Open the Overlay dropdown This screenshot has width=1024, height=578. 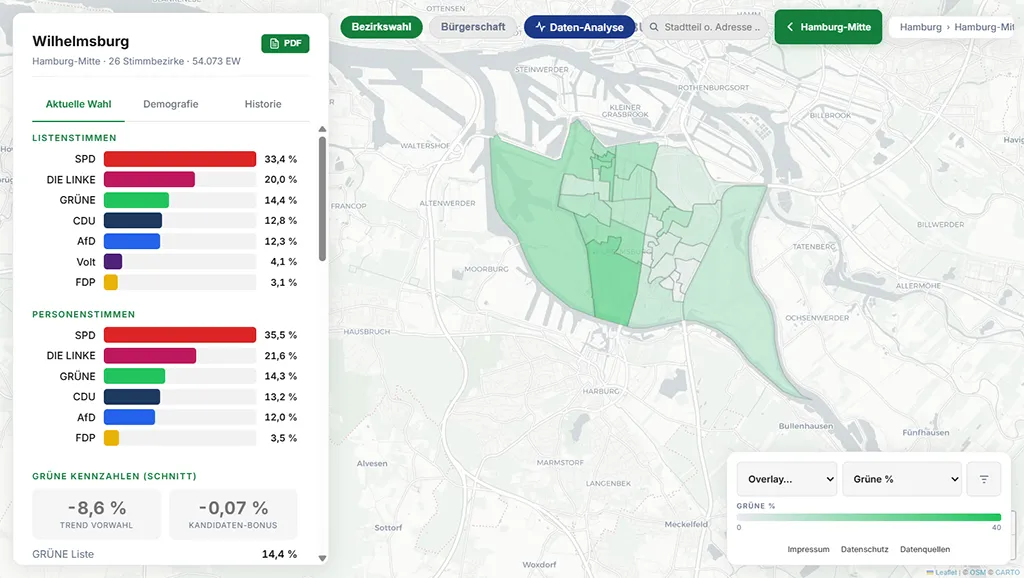[x=787, y=479]
